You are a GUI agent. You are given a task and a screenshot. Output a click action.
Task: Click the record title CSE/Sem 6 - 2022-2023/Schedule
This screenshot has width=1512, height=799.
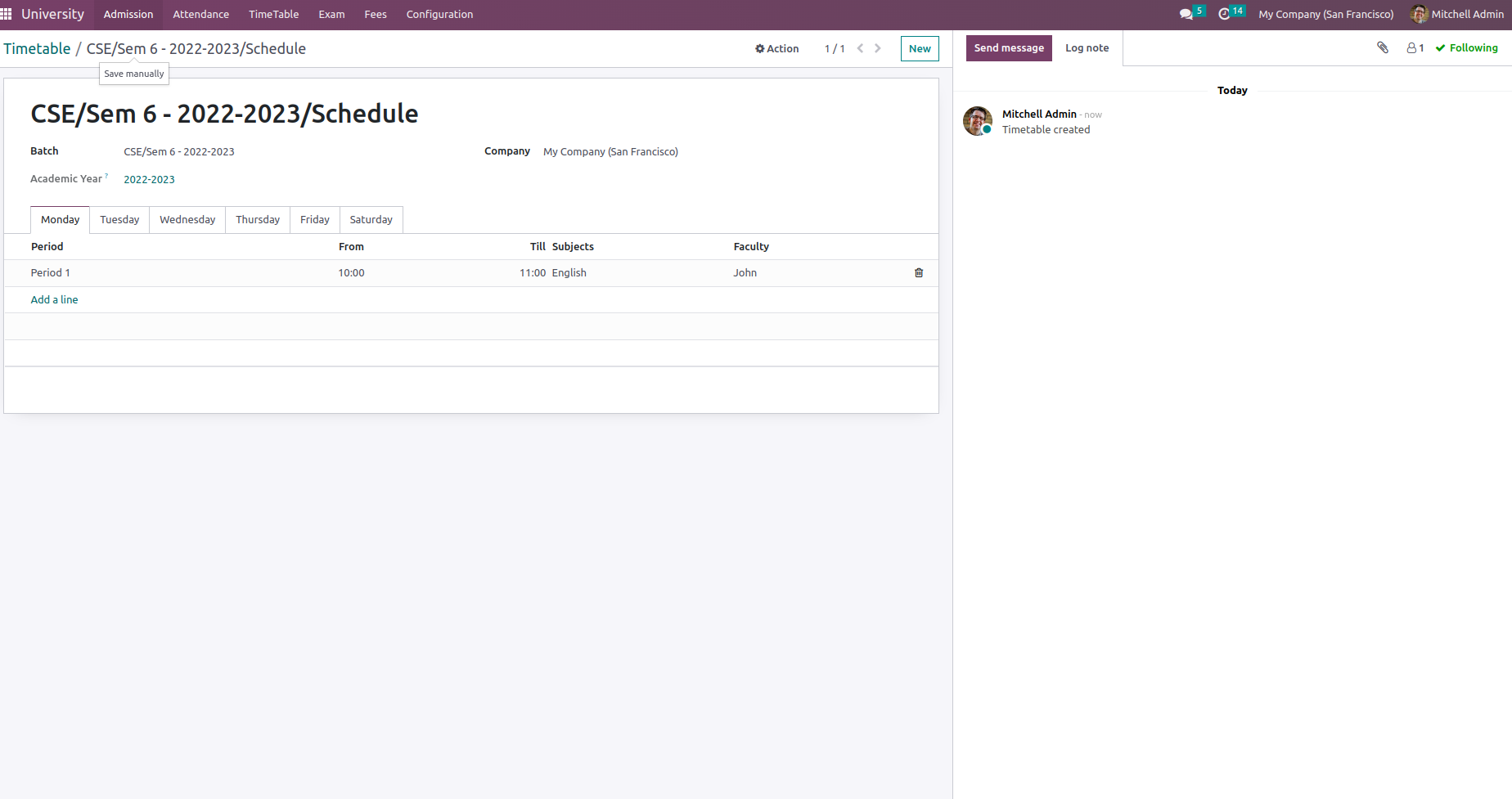click(224, 114)
